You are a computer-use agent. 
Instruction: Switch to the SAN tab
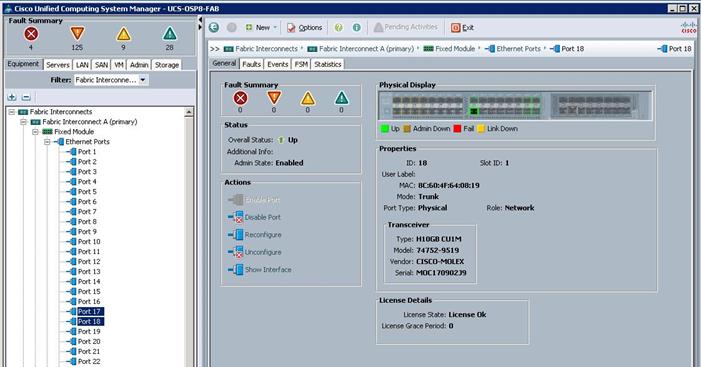101,65
